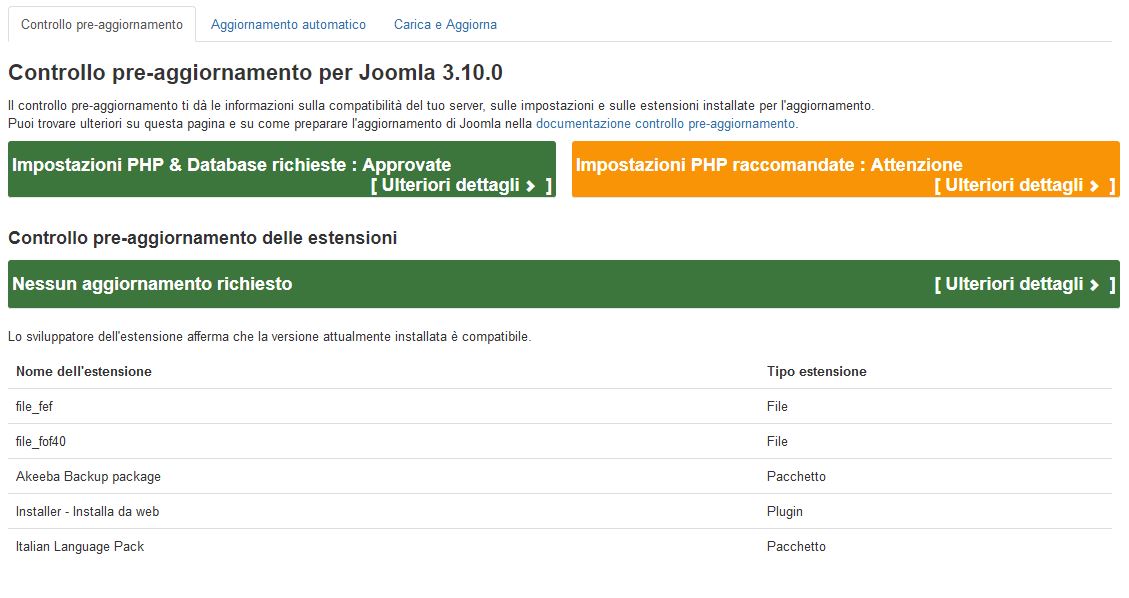Open the 'Carica e Aggiorna' tab
The width and height of the screenshot is (1129, 598).
tap(444, 24)
